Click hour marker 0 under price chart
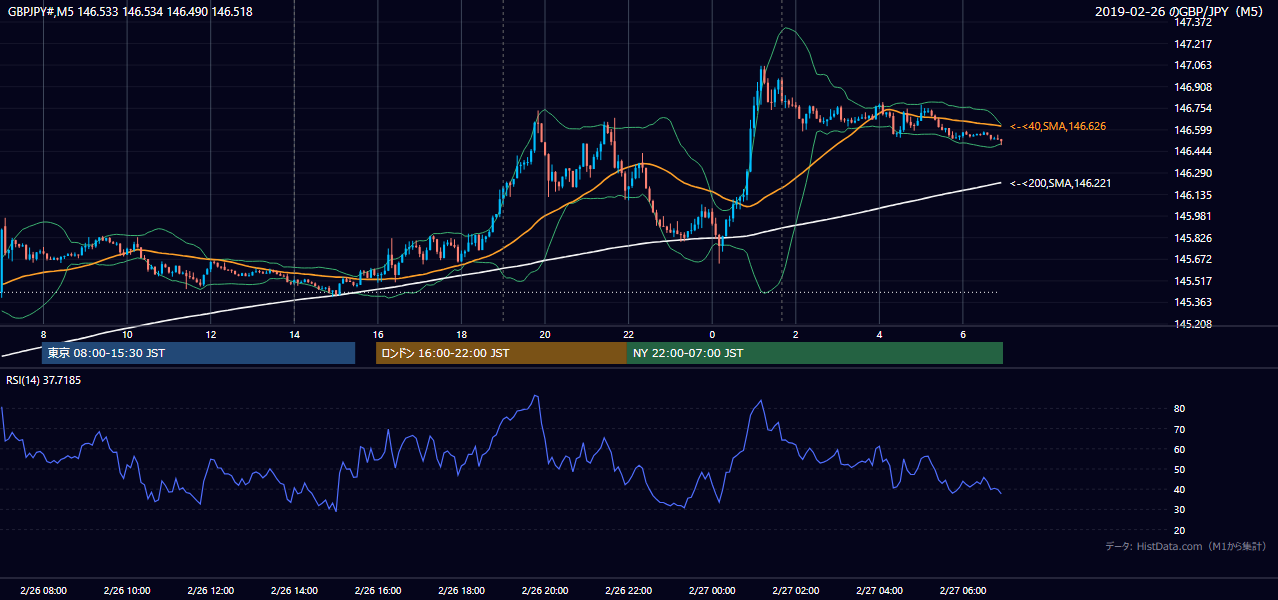Screen dimensions: 1278x600 tap(712, 334)
